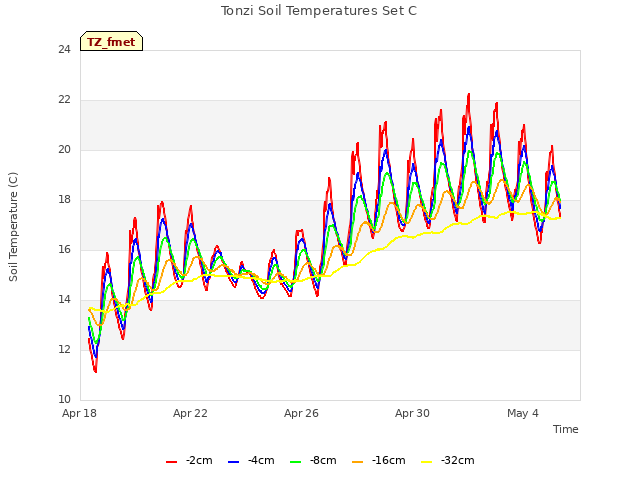Click the Apr 30 x-axis tick label
This screenshot has width=640, height=480.
point(412,413)
